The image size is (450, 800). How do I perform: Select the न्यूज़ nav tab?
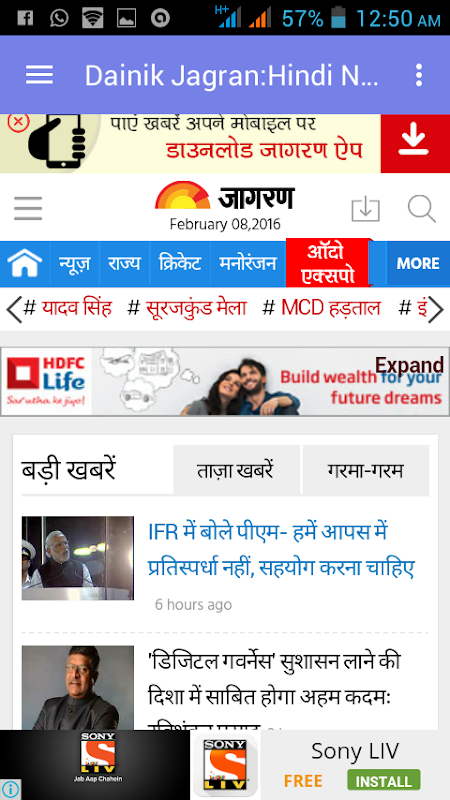point(74,263)
